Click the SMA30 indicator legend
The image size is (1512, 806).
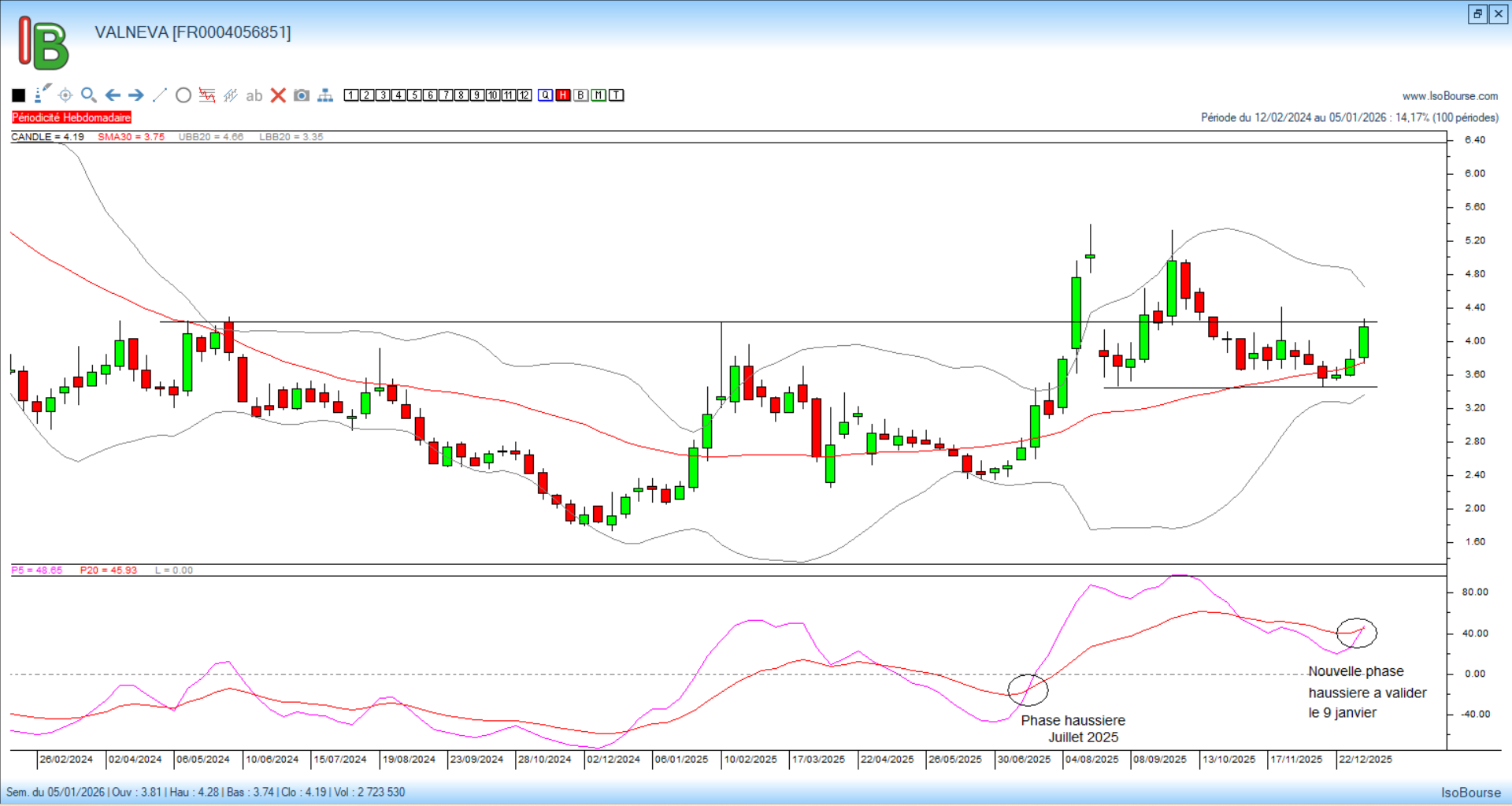(x=131, y=137)
